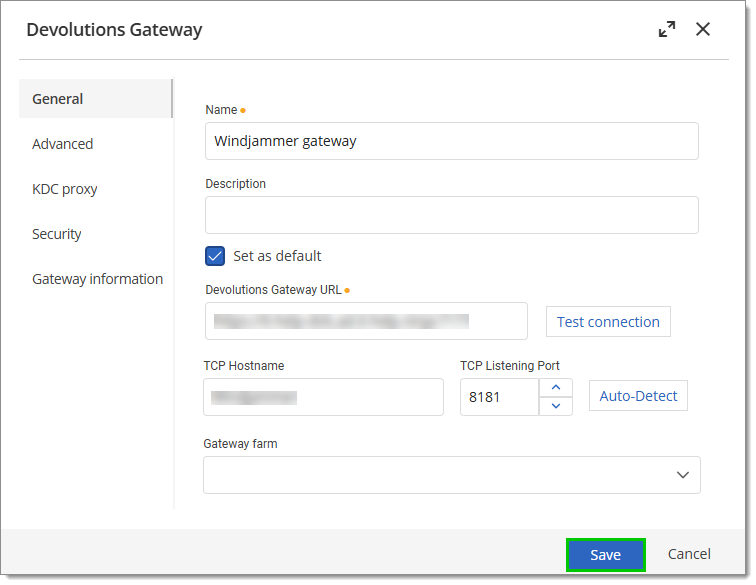Save the gateway configuration

(x=606, y=555)
